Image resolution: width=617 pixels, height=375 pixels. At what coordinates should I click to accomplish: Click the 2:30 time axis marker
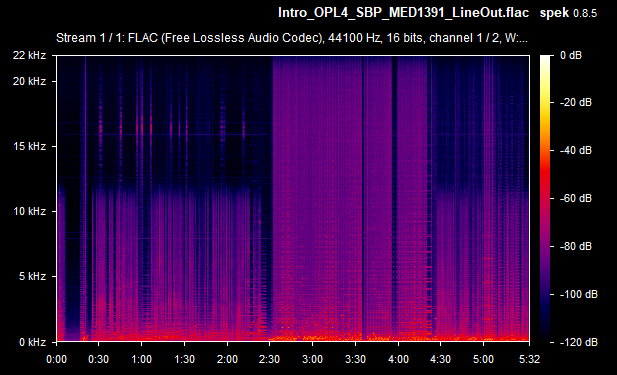(x=270, y=359)
